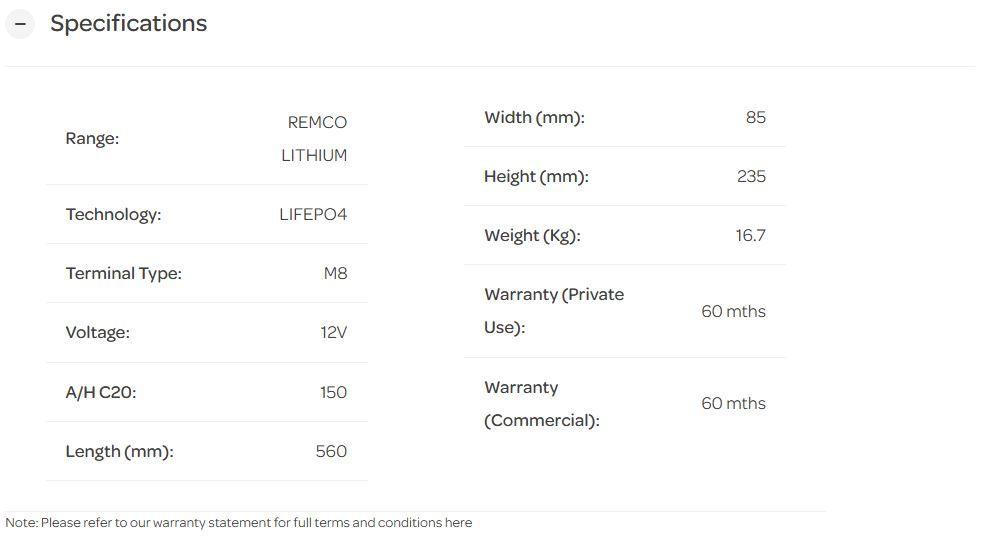Viewport: 985px width, 548px height.
Task: Click the Terminal Type label
Action: pos(124,273)
